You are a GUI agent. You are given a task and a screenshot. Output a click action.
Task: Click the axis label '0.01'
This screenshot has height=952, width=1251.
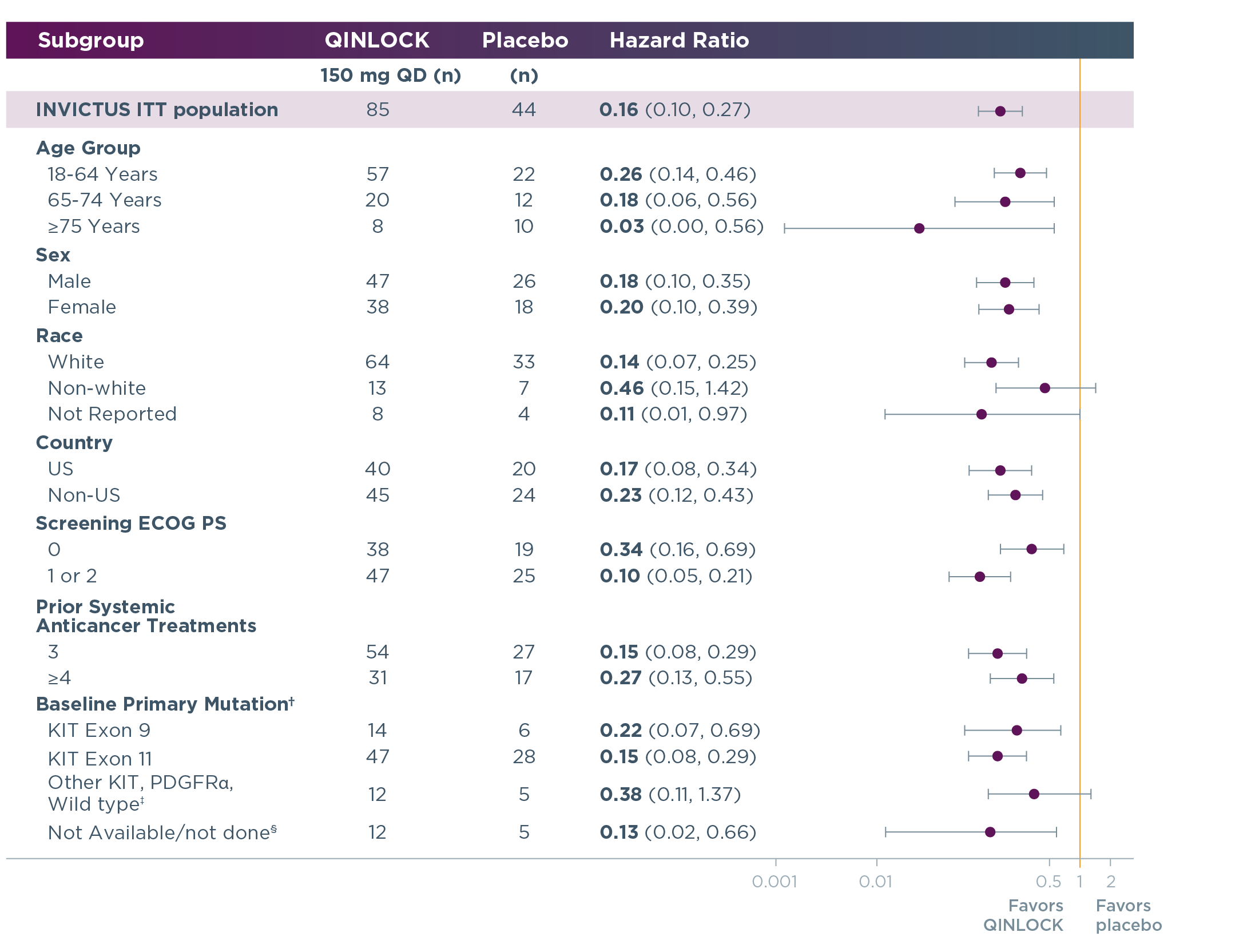pos(876,882)
